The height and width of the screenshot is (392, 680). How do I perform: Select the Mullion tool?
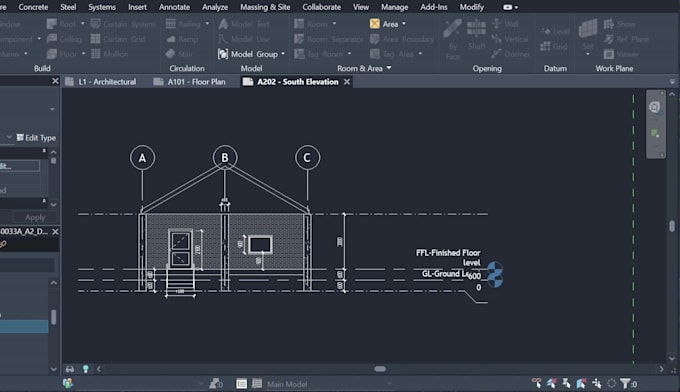tap(109, 54)
